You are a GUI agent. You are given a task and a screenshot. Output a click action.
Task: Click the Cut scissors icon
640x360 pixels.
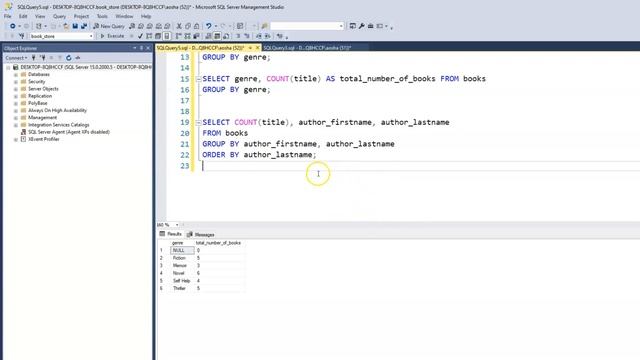coord(179,26)
